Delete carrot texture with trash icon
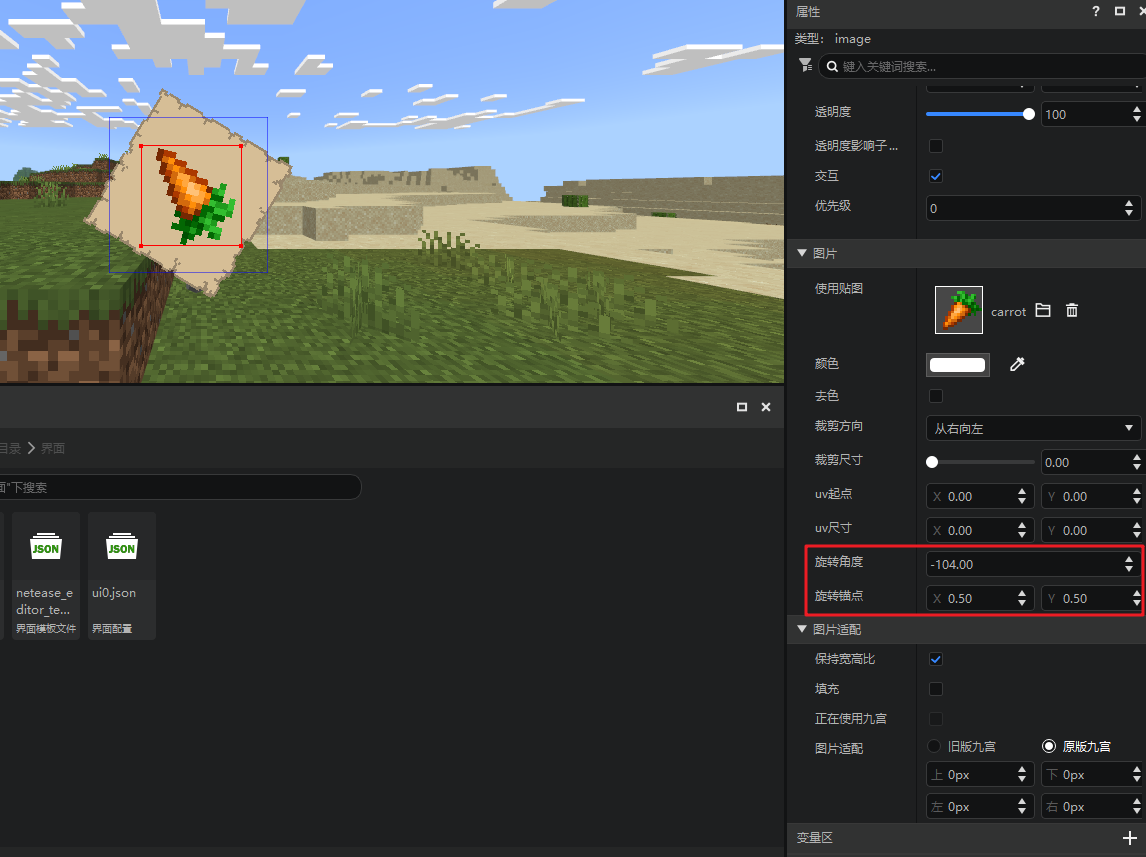Screen dimensions: 1146x857 (1071, 311)
